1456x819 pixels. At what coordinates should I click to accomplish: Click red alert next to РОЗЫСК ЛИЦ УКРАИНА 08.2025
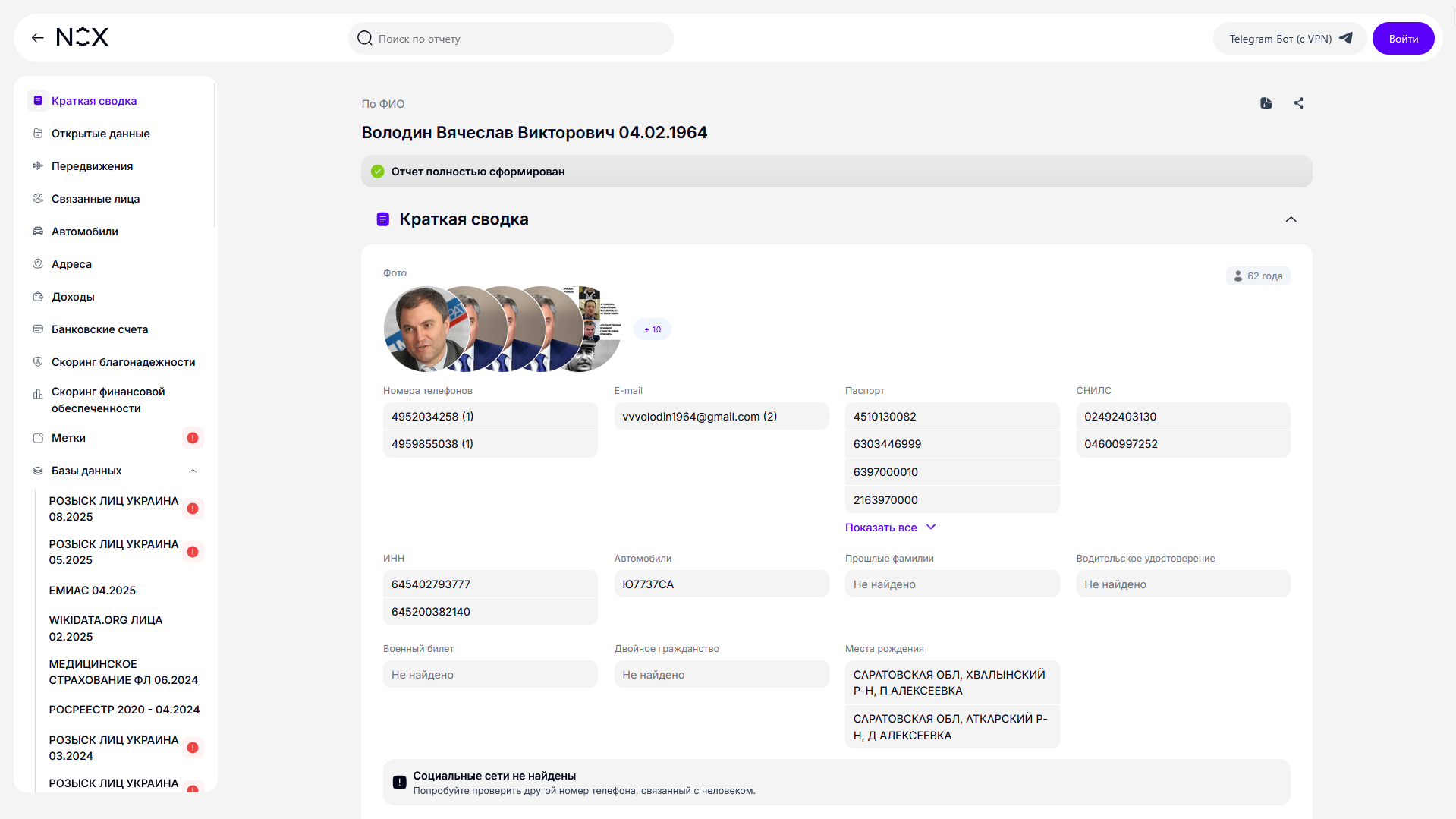193,509
